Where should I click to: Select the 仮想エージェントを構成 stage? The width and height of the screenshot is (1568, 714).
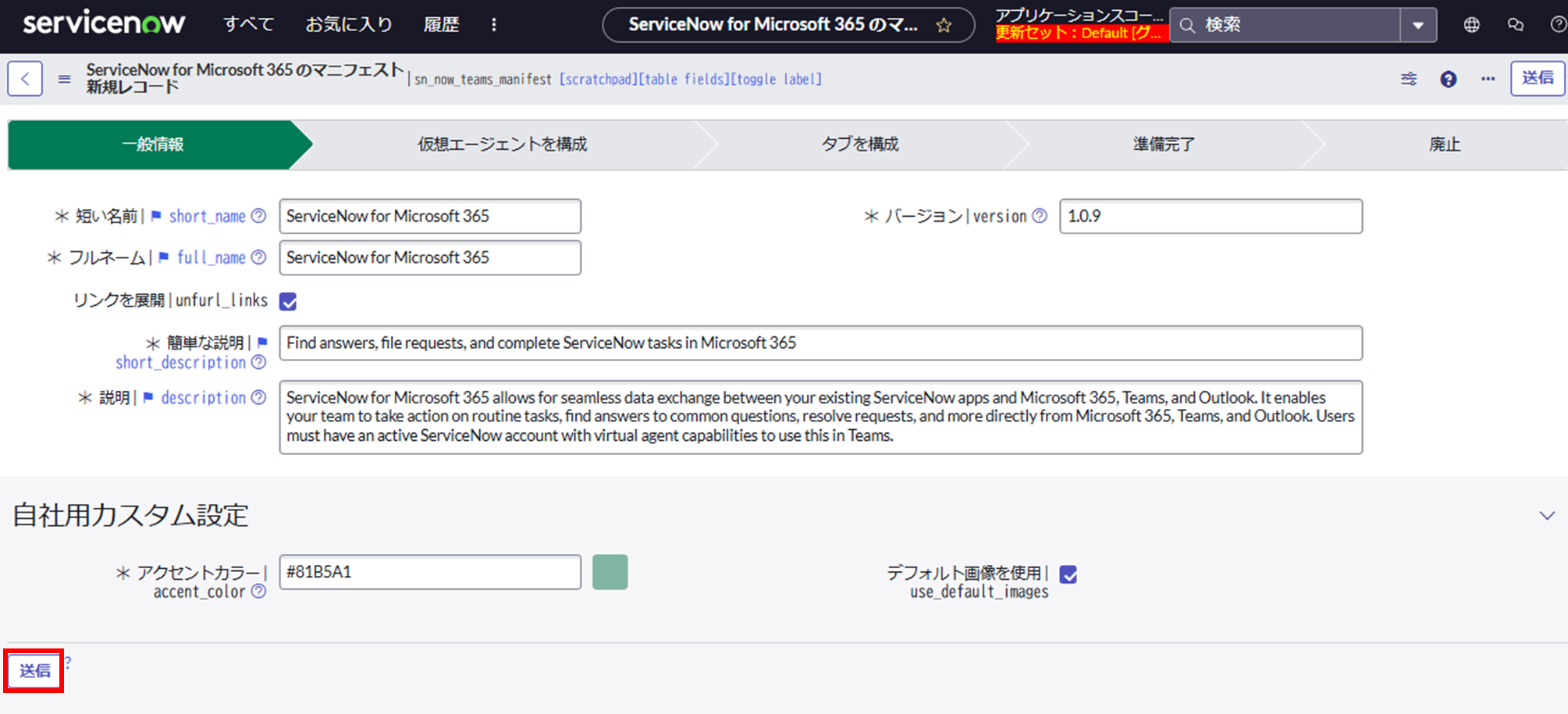[502, 144]
